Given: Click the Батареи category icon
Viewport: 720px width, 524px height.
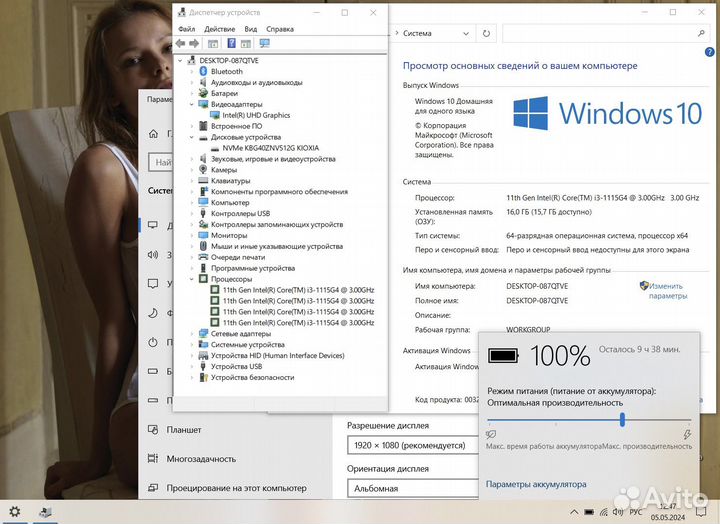Looking at the screenshot, I should 203,93.
